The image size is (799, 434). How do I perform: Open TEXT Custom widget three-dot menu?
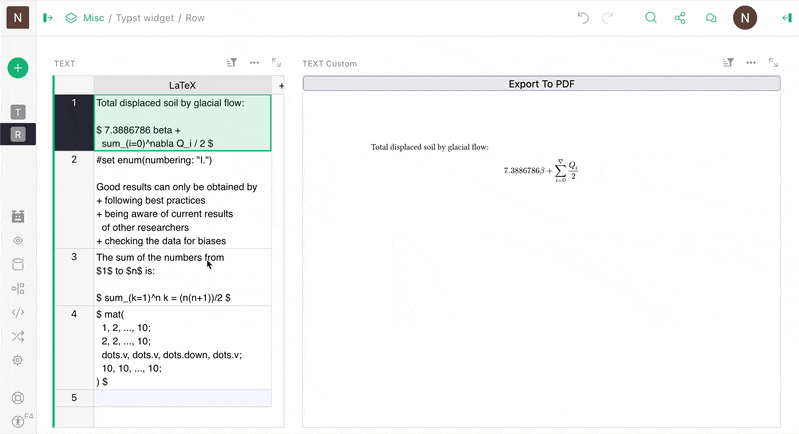[751, 63]
